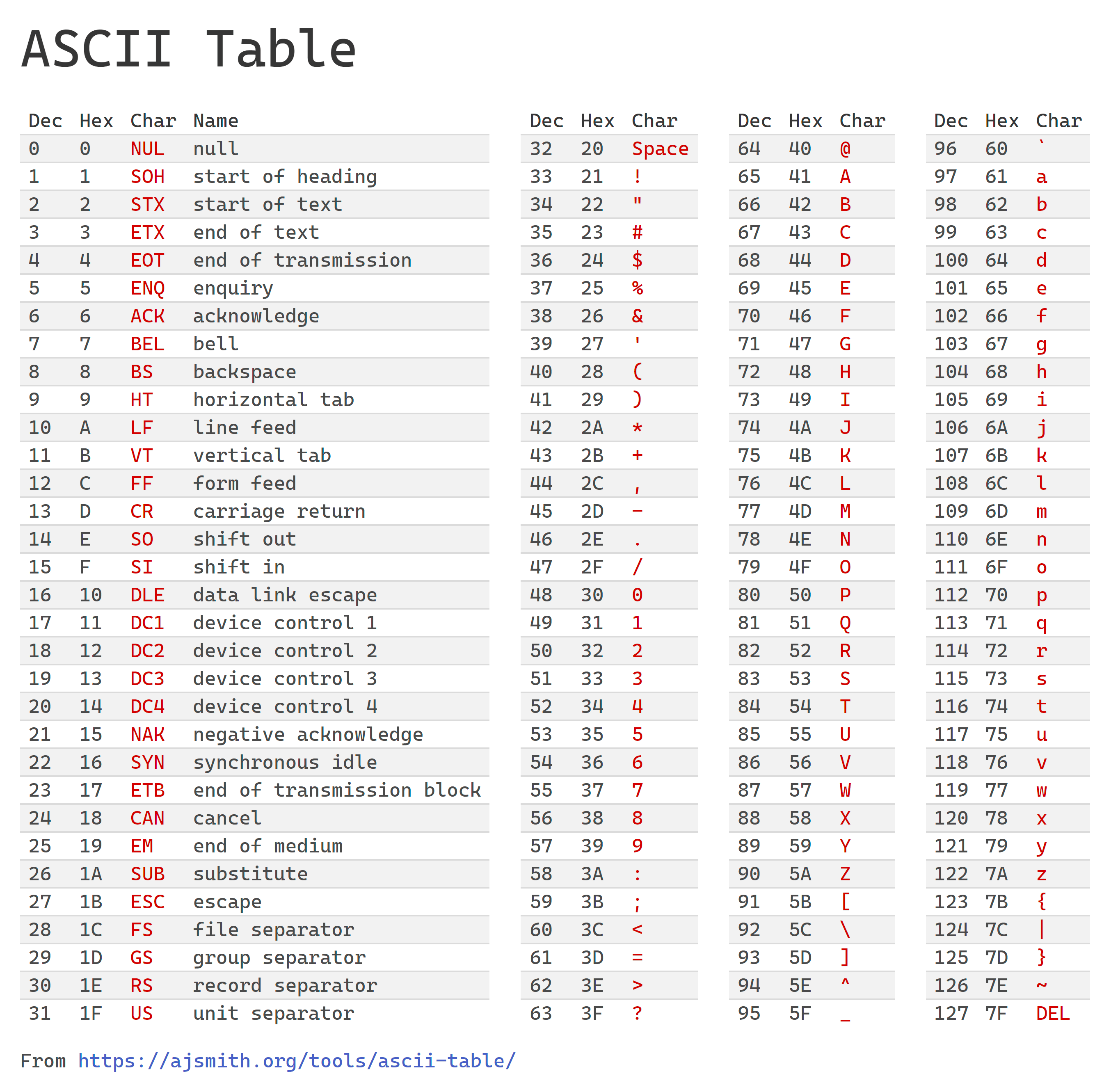Click the red @ character
This screenshot has width=1111, height=1092.
click(844, 149)
